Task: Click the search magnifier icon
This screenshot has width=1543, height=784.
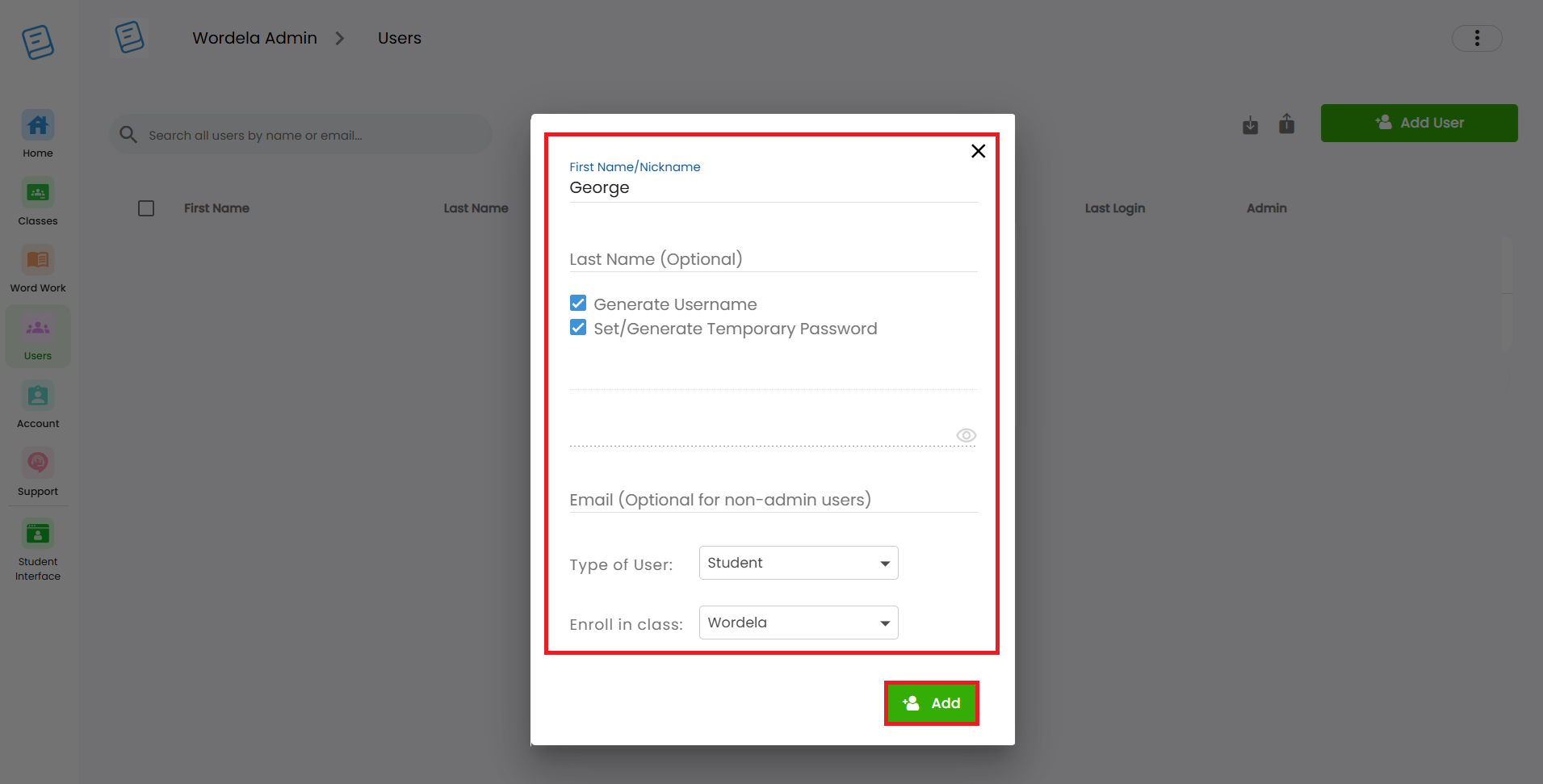Action: pos(128,134)
